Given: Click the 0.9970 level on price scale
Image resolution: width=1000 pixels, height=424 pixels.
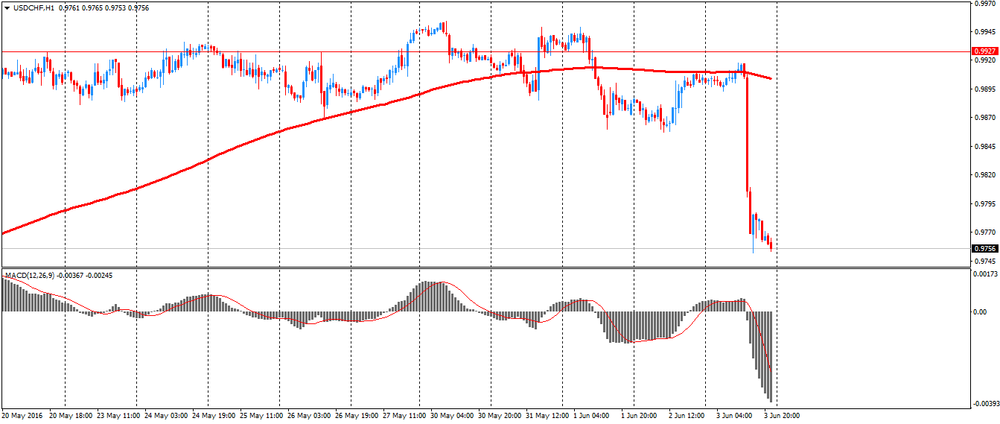Looking at the screenshot, I should pos(984,4).
